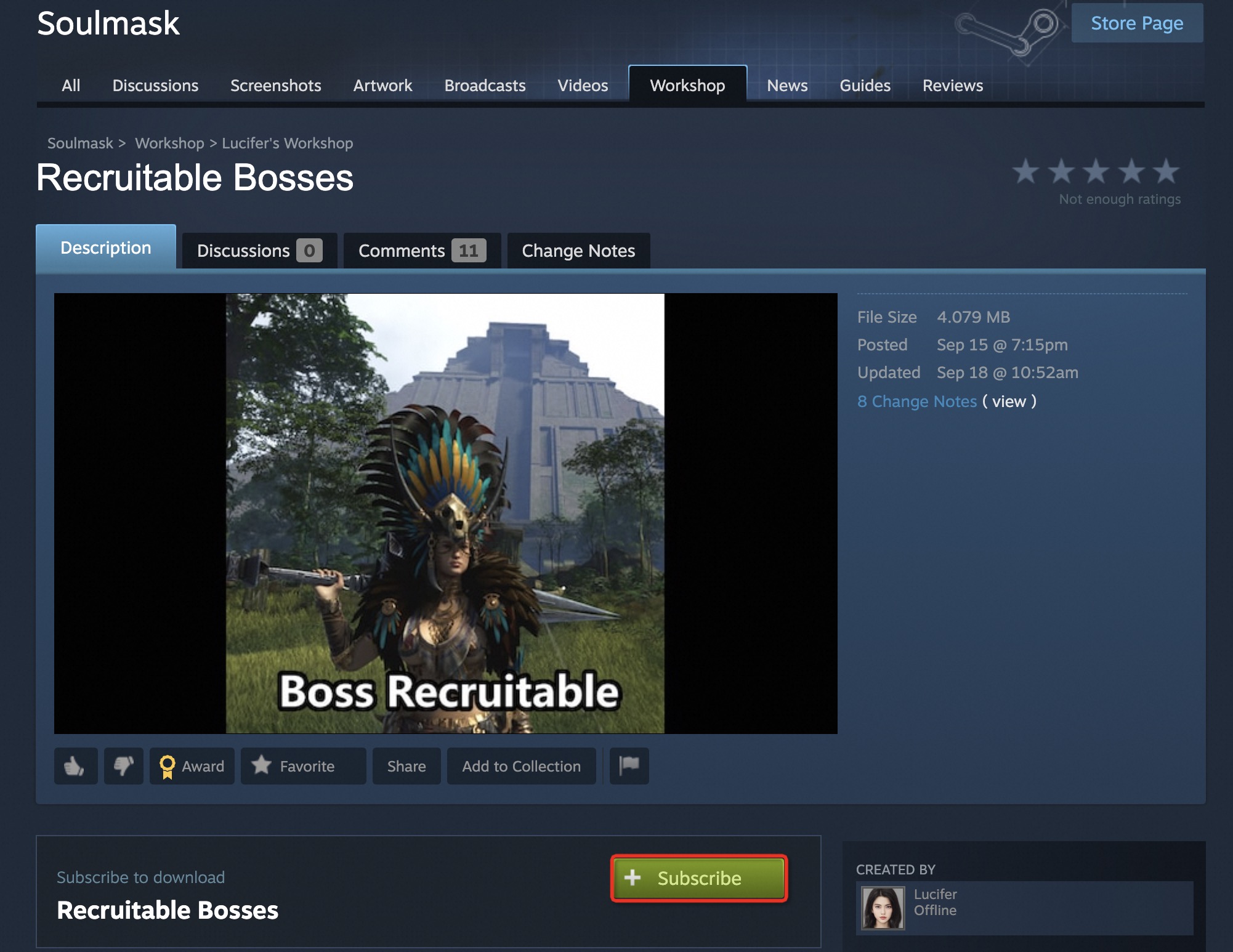Click the thumbs down rate button

123,766
